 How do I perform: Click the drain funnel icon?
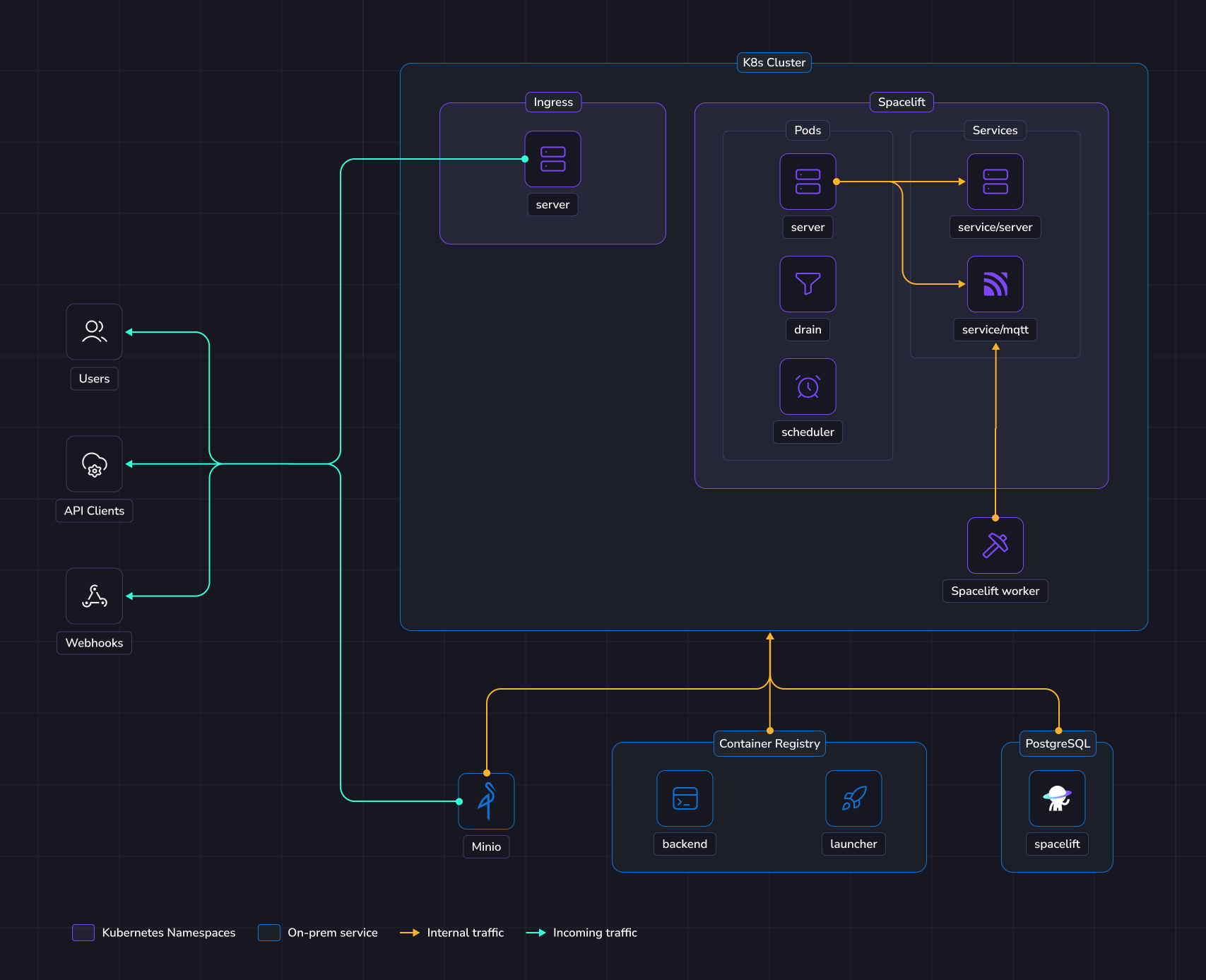point(808,284)
